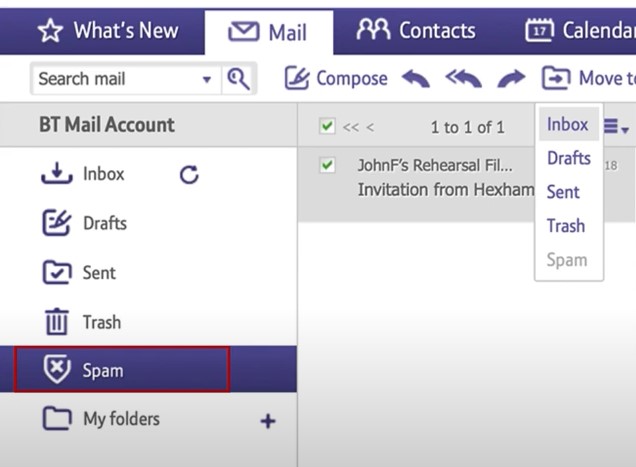Click the Invitation from Hexham subject line
This screenshot has width=636, height=467.
445,190
